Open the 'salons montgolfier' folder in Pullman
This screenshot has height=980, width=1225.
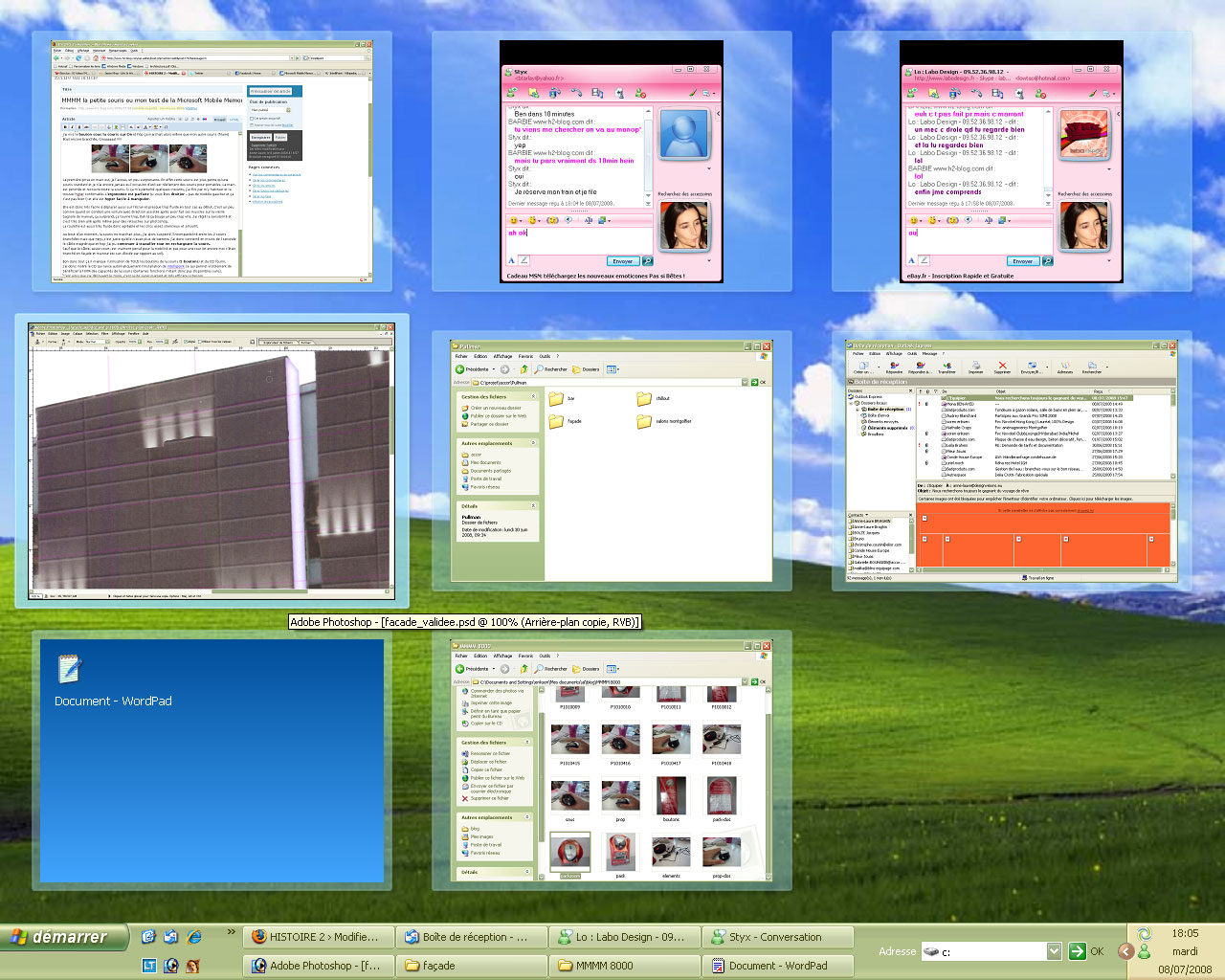pyautogui.click(x=645, y=421)
